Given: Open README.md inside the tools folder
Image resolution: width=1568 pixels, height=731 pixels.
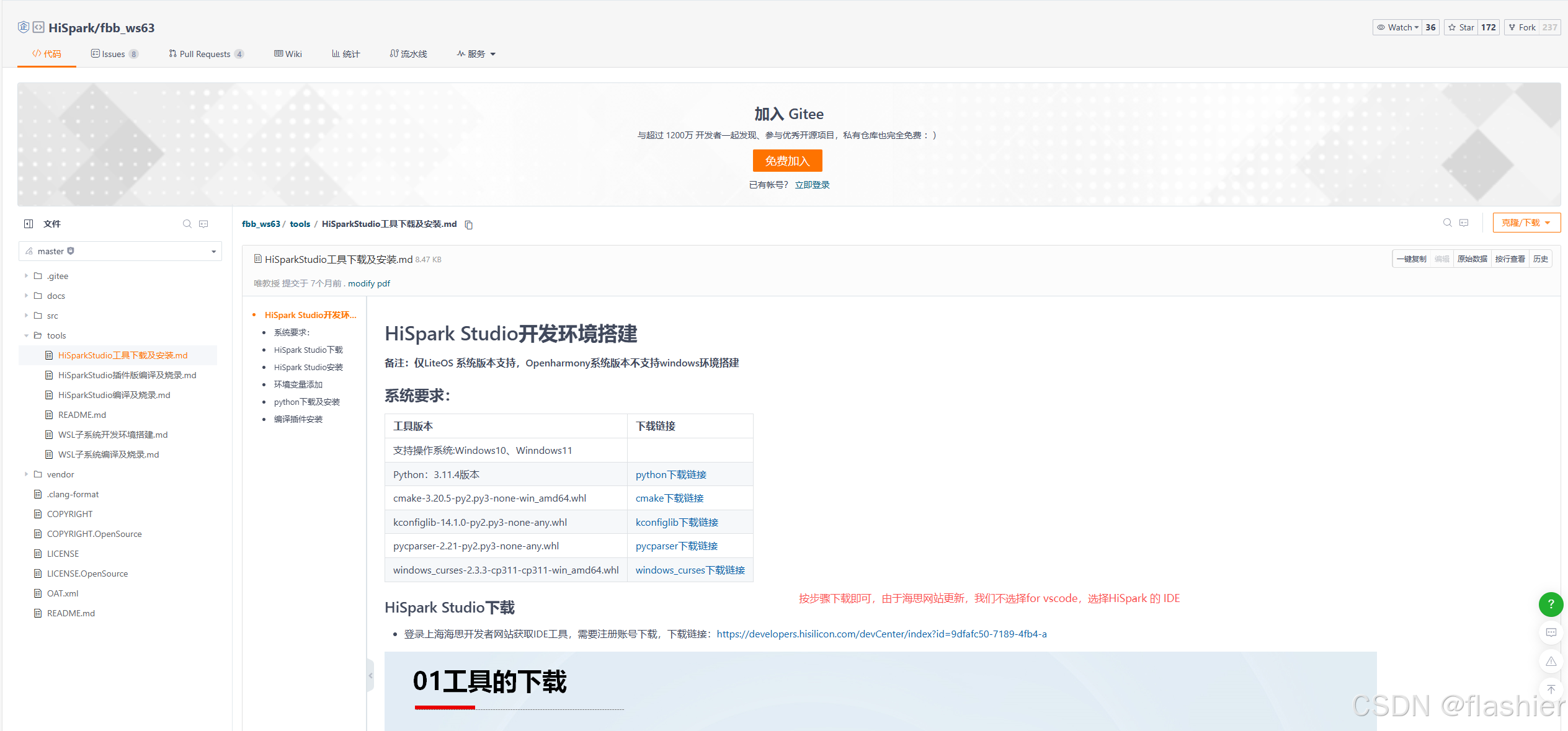Looking at the screenshot, I should click(82, 415).
